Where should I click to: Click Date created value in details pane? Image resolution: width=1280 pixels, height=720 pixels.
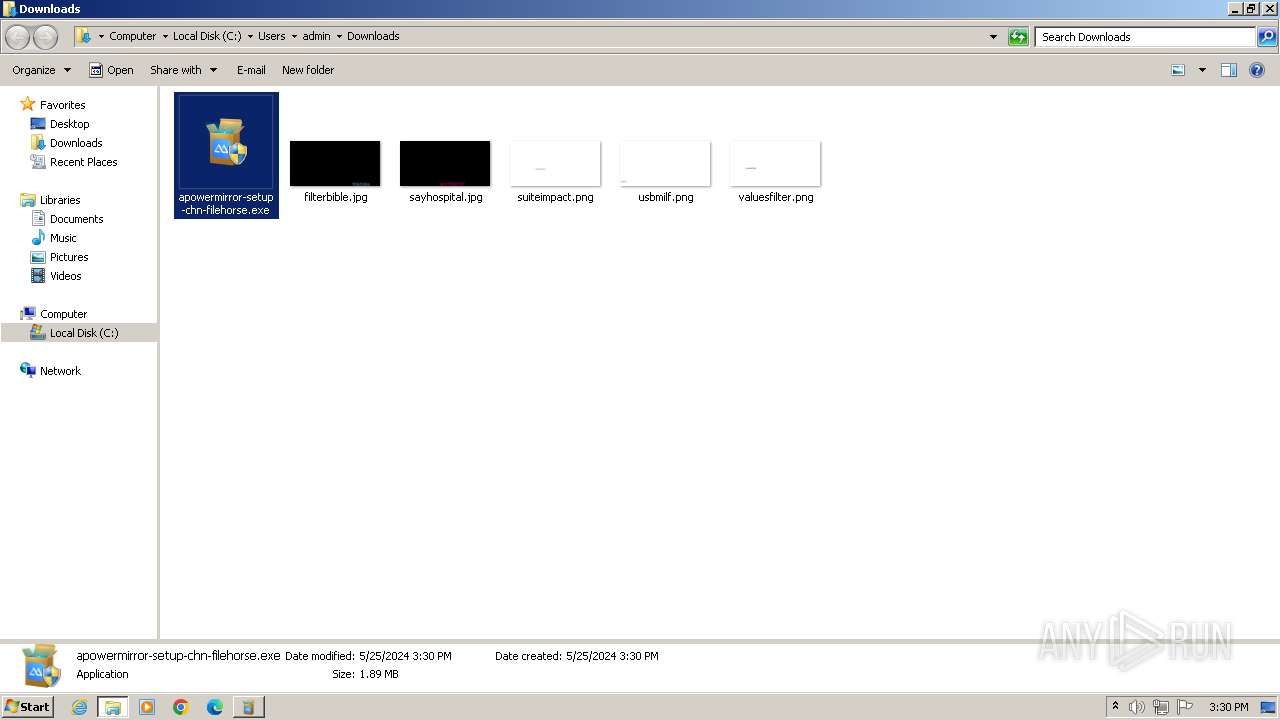coord(612,656)
